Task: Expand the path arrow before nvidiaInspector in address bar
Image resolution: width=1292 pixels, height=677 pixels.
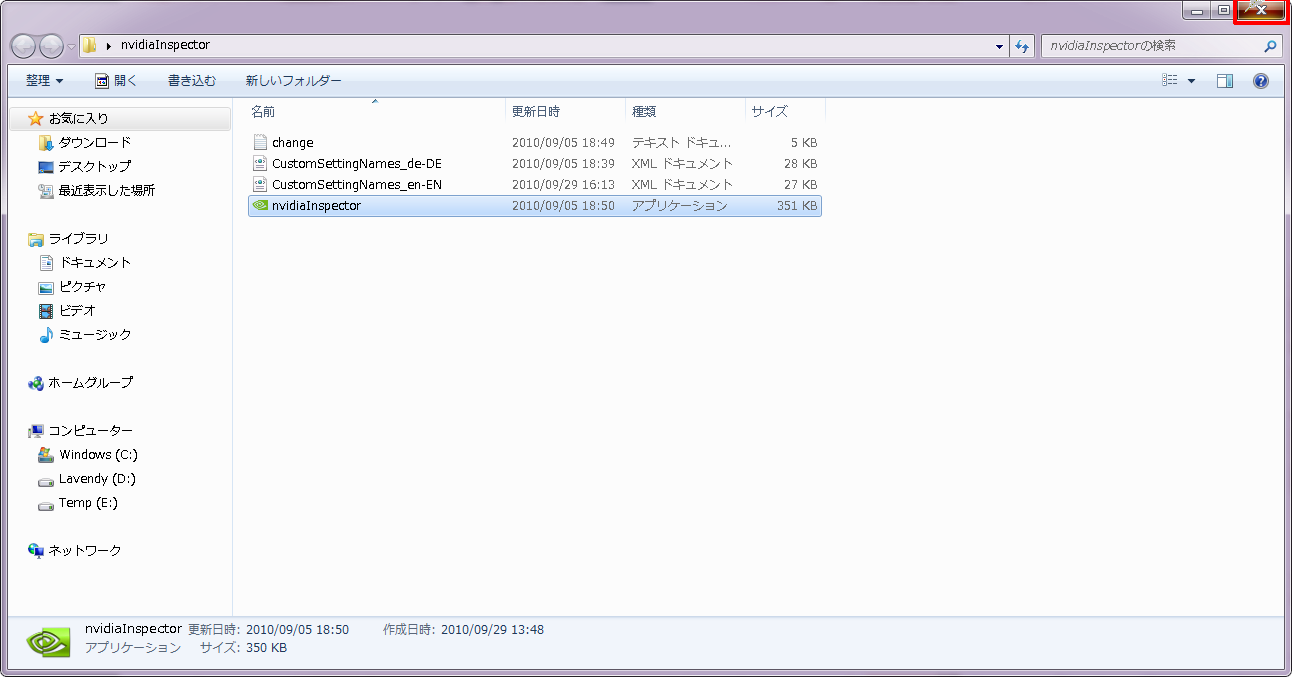Action: [x=108, y=46]
